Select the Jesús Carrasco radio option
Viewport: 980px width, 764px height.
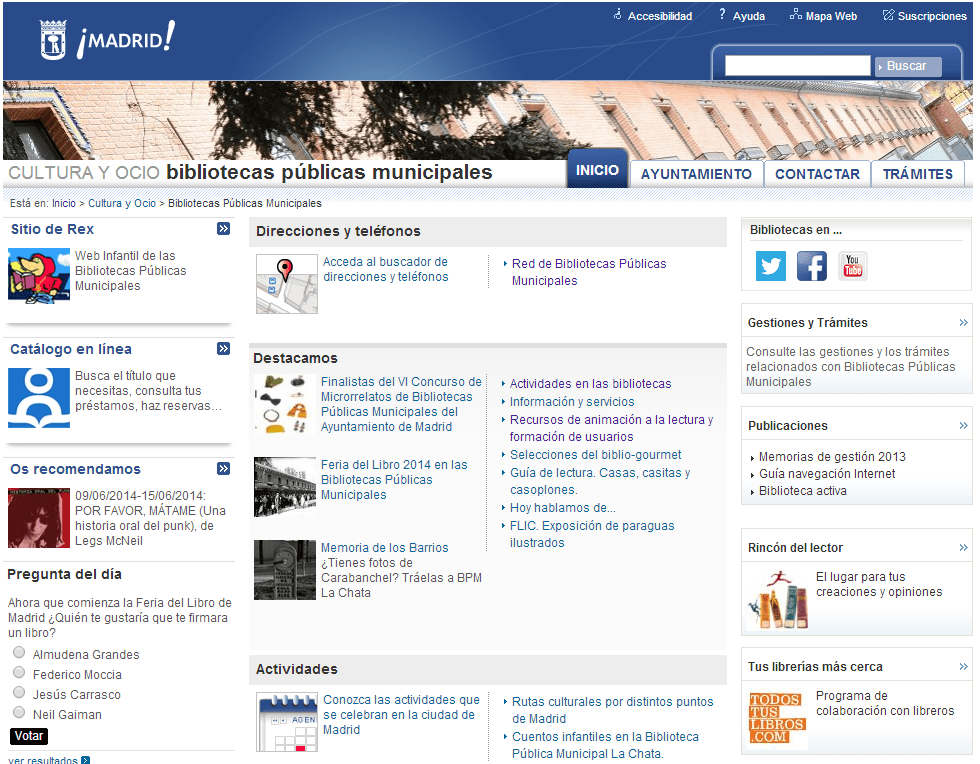[19, 693]
